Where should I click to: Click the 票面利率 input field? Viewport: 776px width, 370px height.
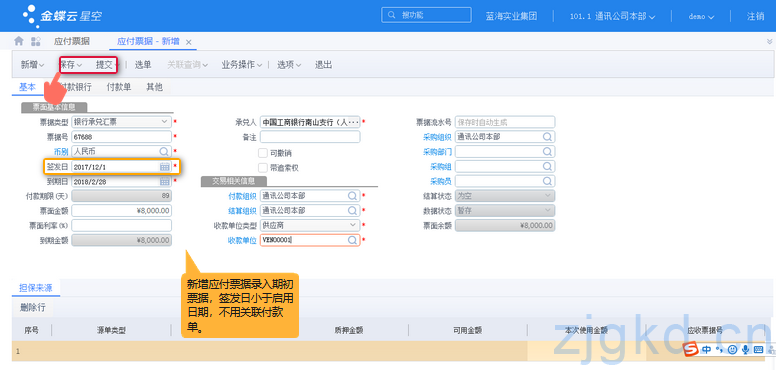(122, 226)
